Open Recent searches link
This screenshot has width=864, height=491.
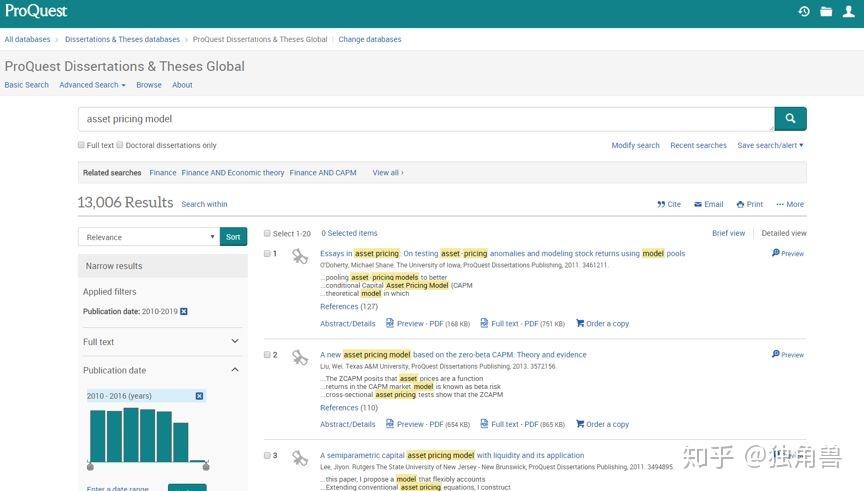tap(698, 145)
